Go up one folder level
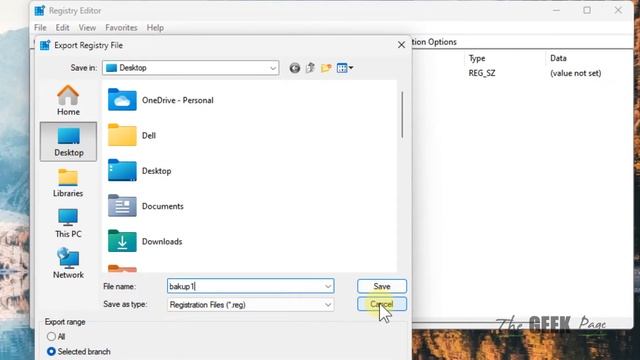This screenshot has width=640, height=360. (x=310, y=68)
